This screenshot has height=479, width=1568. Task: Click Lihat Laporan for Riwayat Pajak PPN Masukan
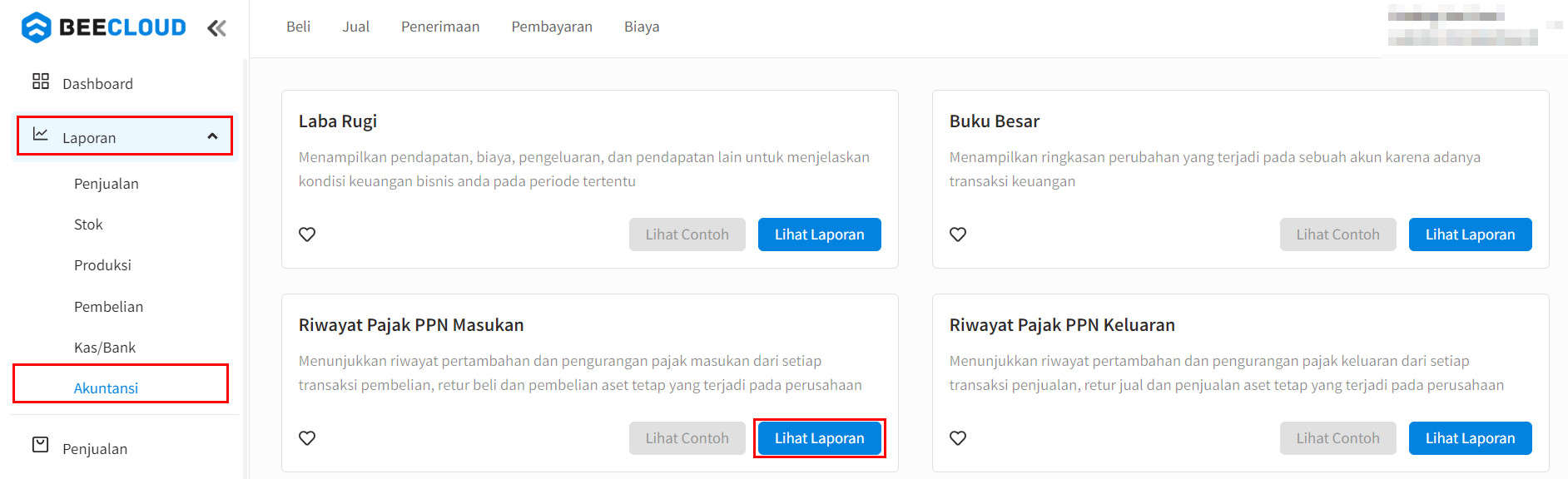click(819, 438)
